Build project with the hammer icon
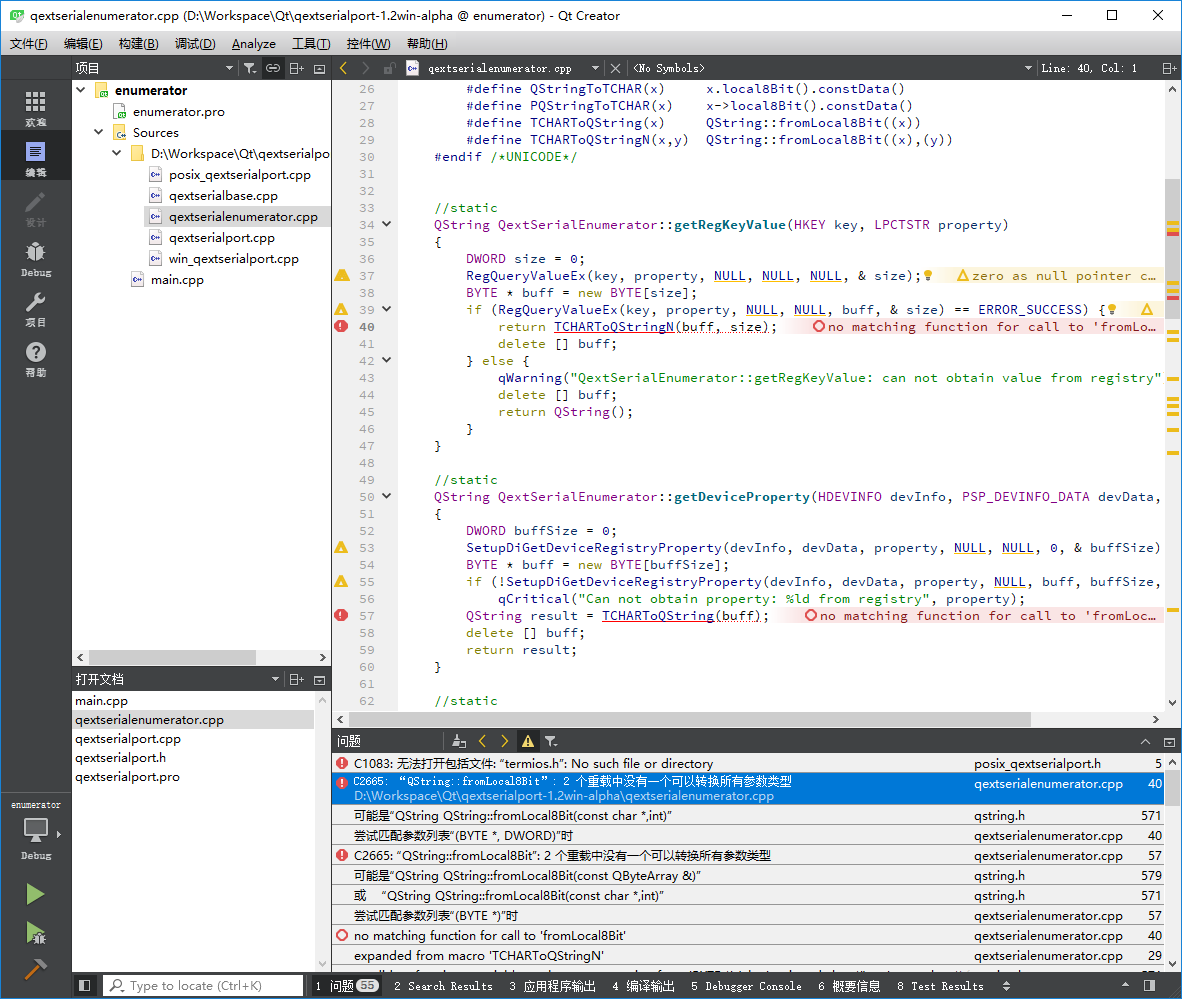The height and width of the screenshot is (999, 1182). pyautogui.click(x=35, y=969)
